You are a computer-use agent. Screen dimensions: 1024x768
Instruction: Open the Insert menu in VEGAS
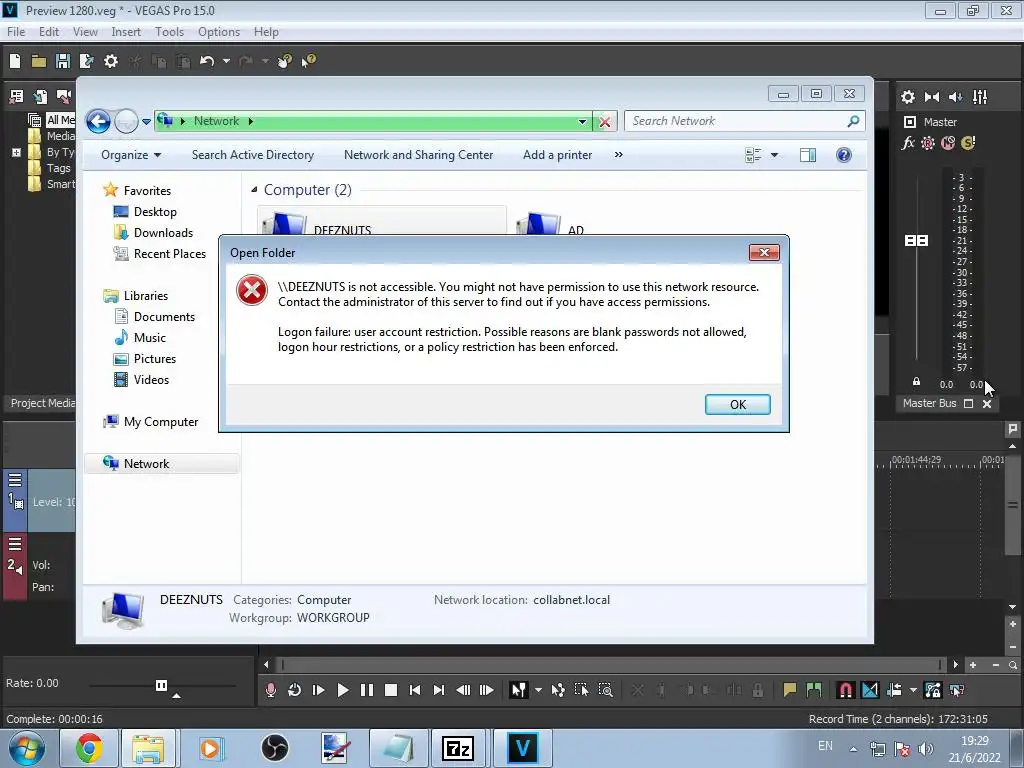click(125, 31)
